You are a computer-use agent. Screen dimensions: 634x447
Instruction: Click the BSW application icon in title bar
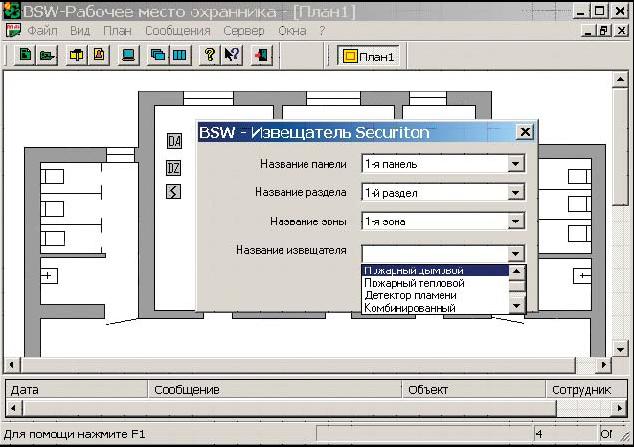(x=11, y=11)
